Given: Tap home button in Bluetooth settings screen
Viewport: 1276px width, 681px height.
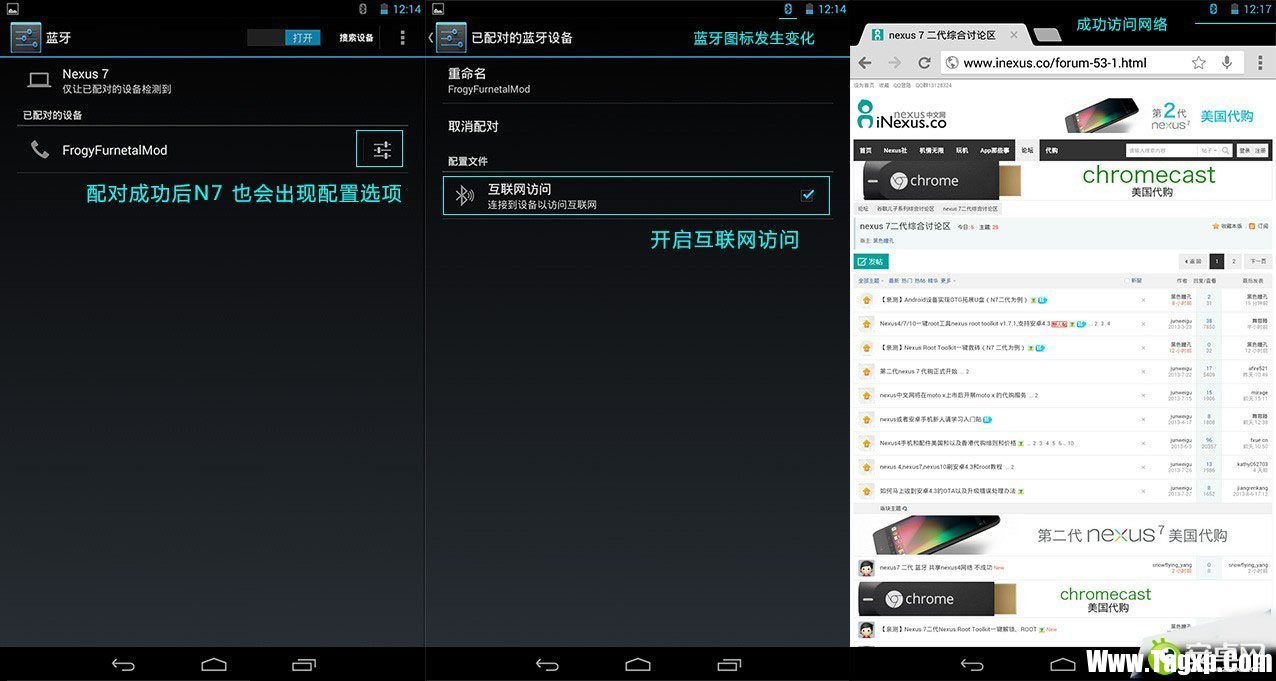Looking at the screenshot, I should [214, 664].
